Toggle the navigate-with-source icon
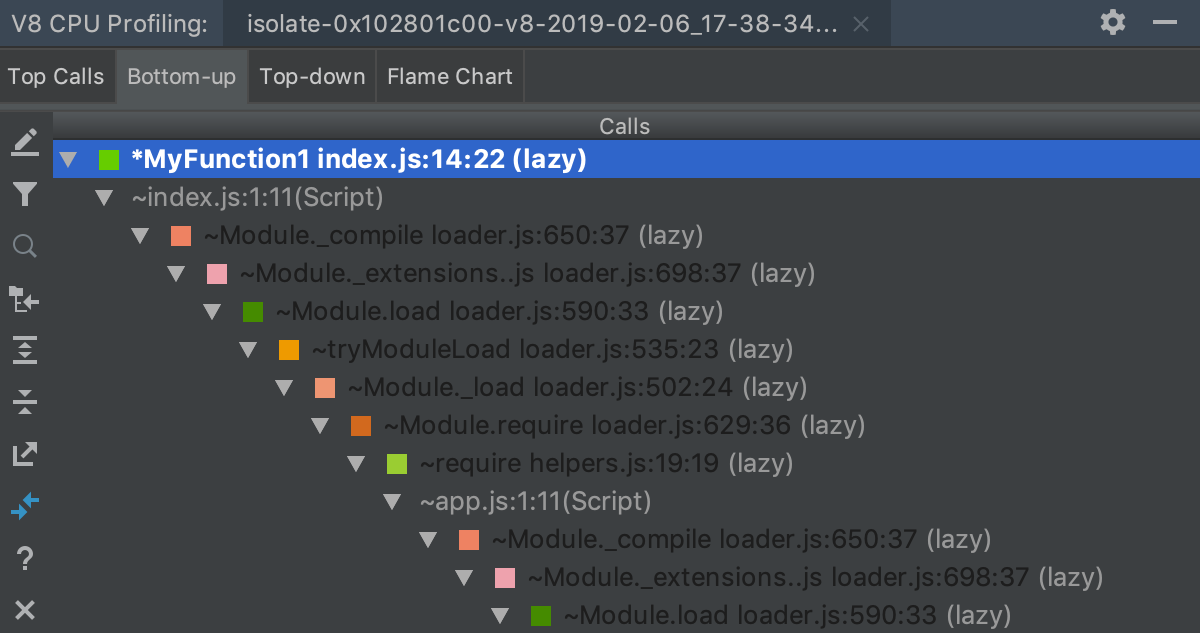 [25, 507]
